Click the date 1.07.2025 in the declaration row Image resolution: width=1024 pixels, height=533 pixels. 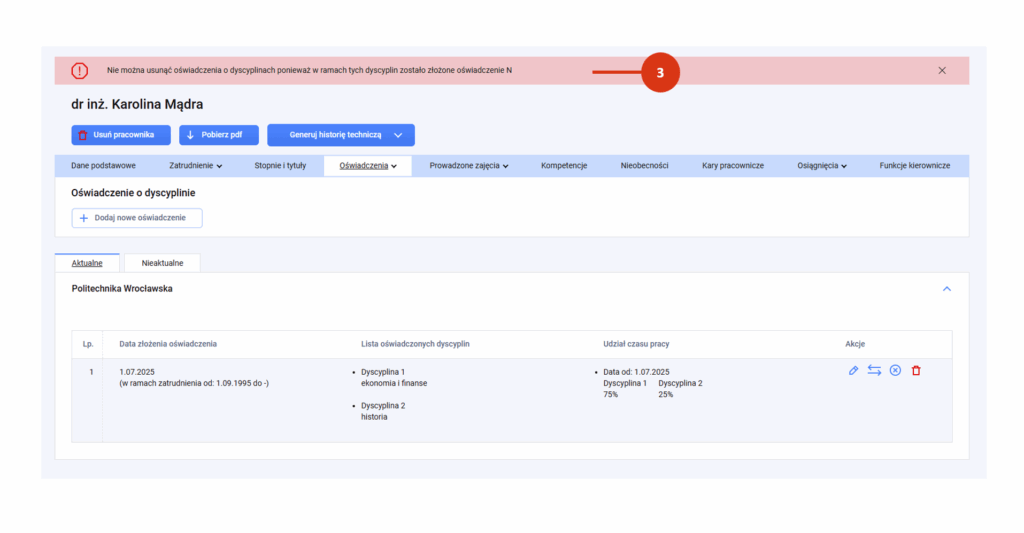[x=137, y=372]
